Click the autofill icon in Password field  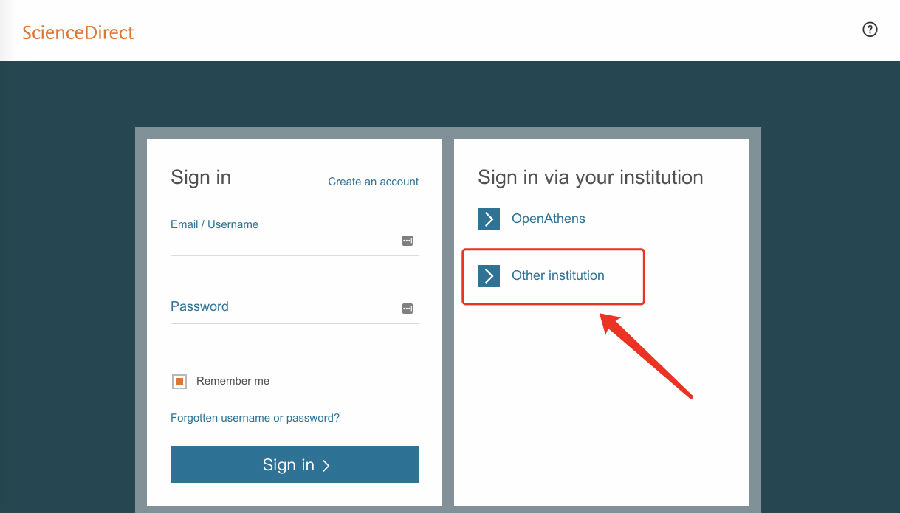(x=408, y=308)
